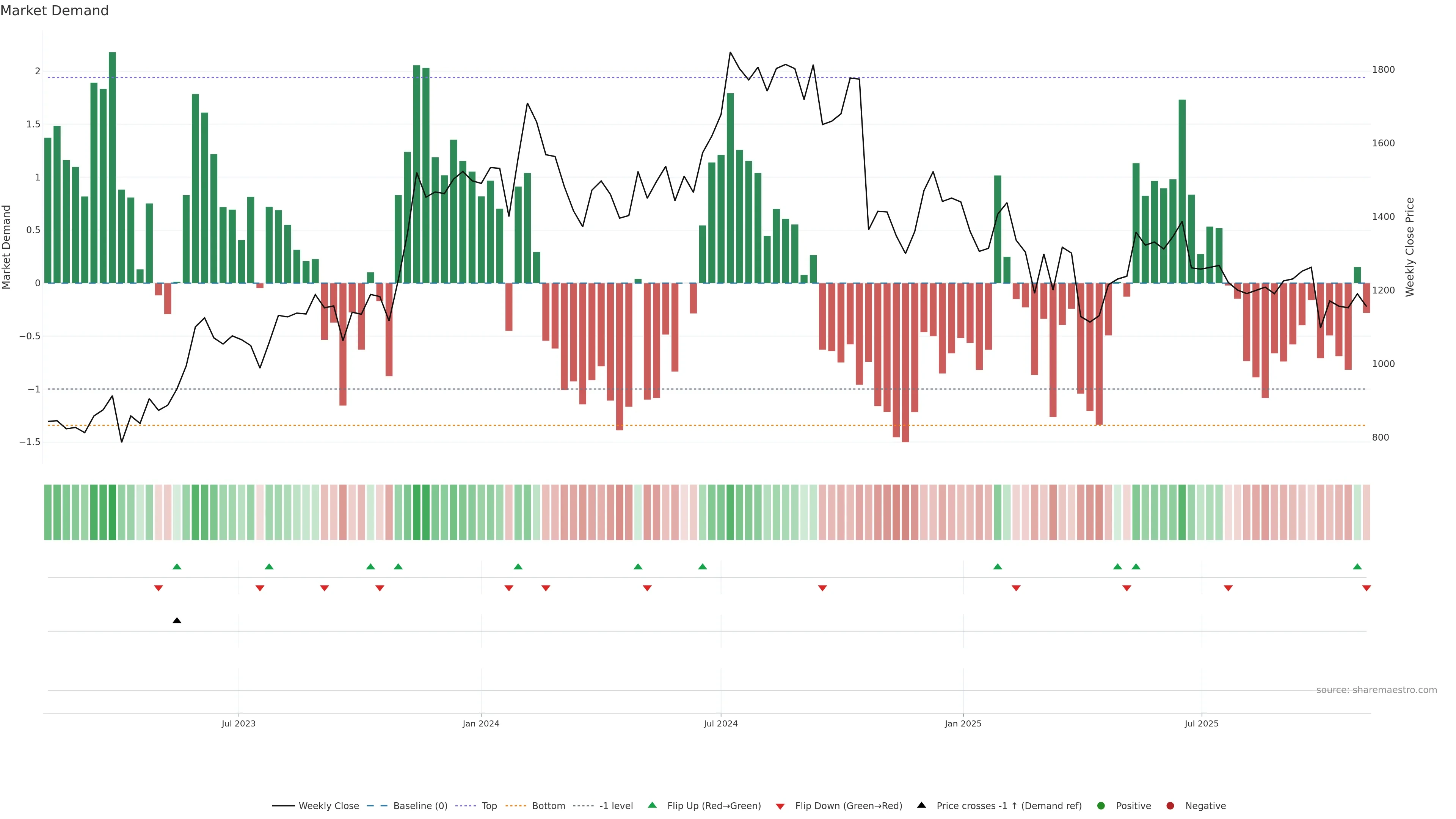
Task: Click the leftmost green flip-up triangle marker
Action: (177, 567)
